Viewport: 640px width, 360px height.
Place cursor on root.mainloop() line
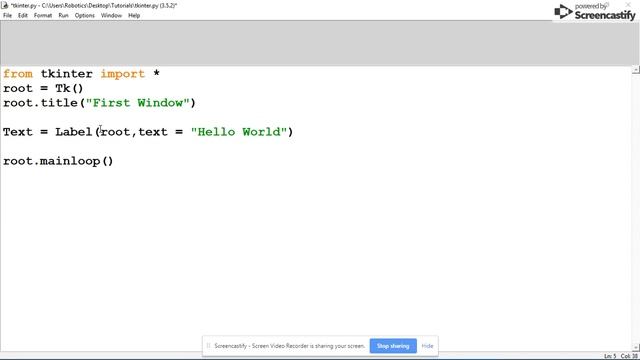(x=58, y=161)
